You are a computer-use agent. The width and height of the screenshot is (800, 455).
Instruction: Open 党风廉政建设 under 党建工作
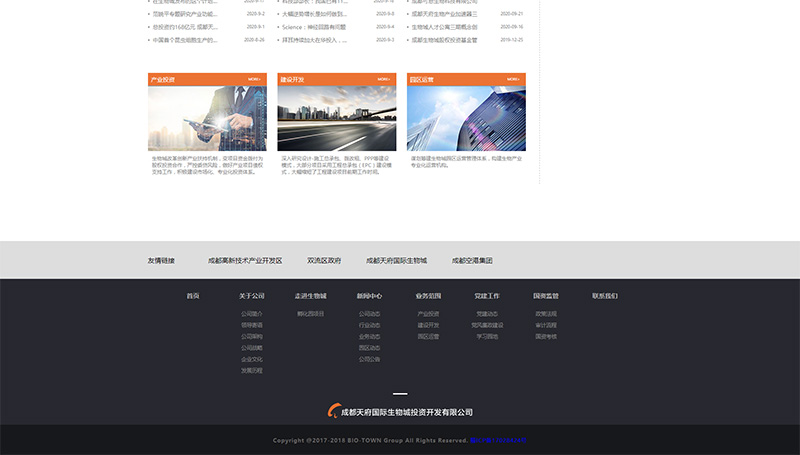coord(487,325)
